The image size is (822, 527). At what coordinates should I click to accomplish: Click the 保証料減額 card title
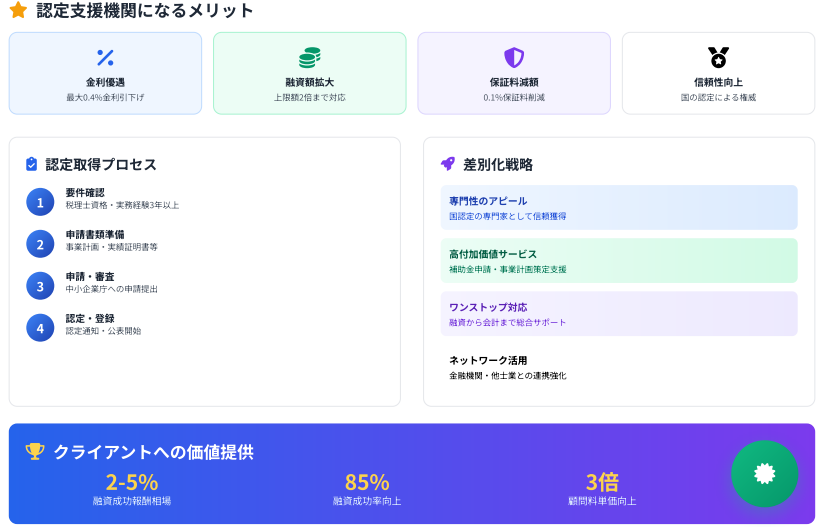514,82
